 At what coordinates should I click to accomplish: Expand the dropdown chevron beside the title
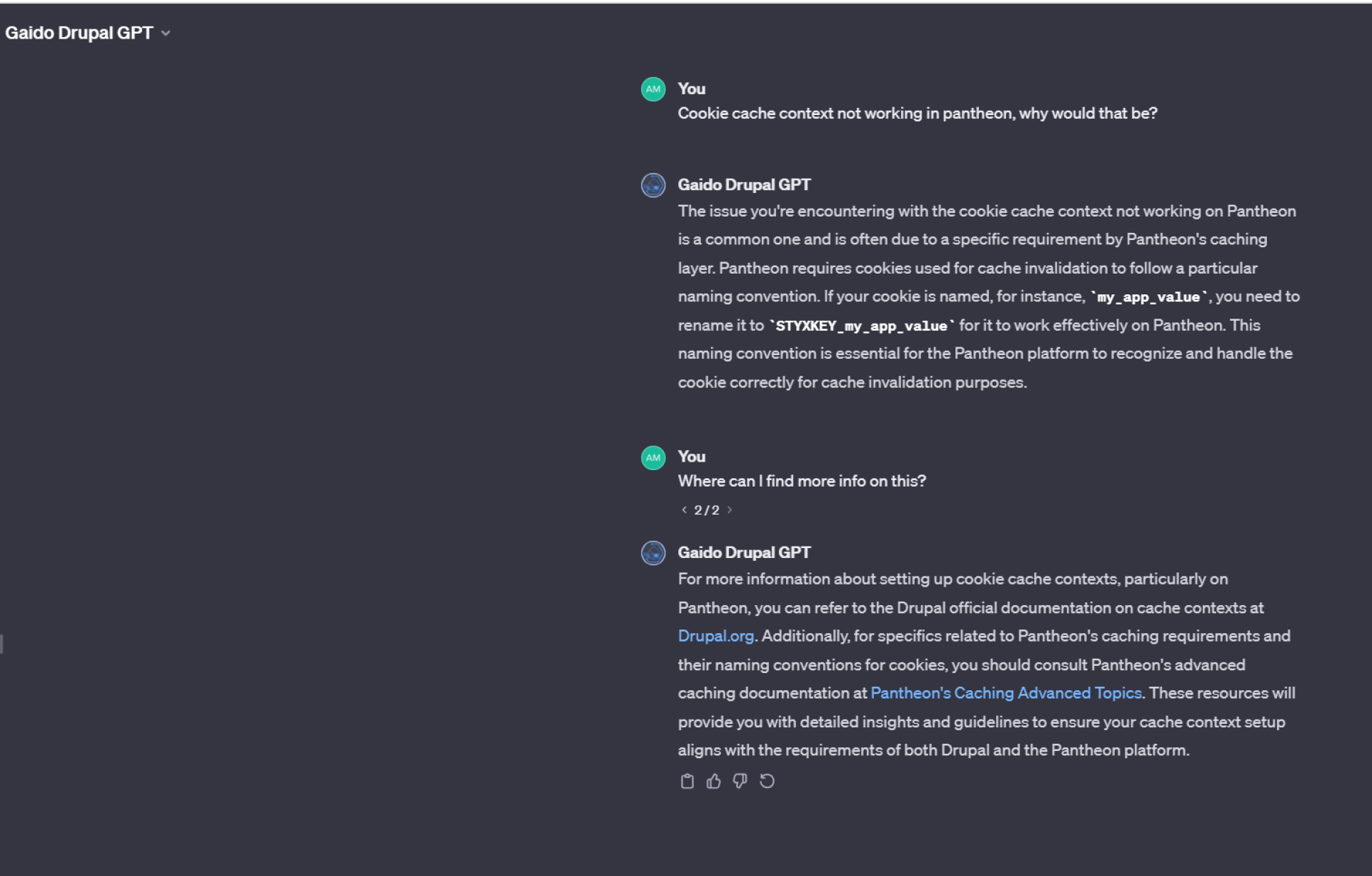click(x=166, y=34)
